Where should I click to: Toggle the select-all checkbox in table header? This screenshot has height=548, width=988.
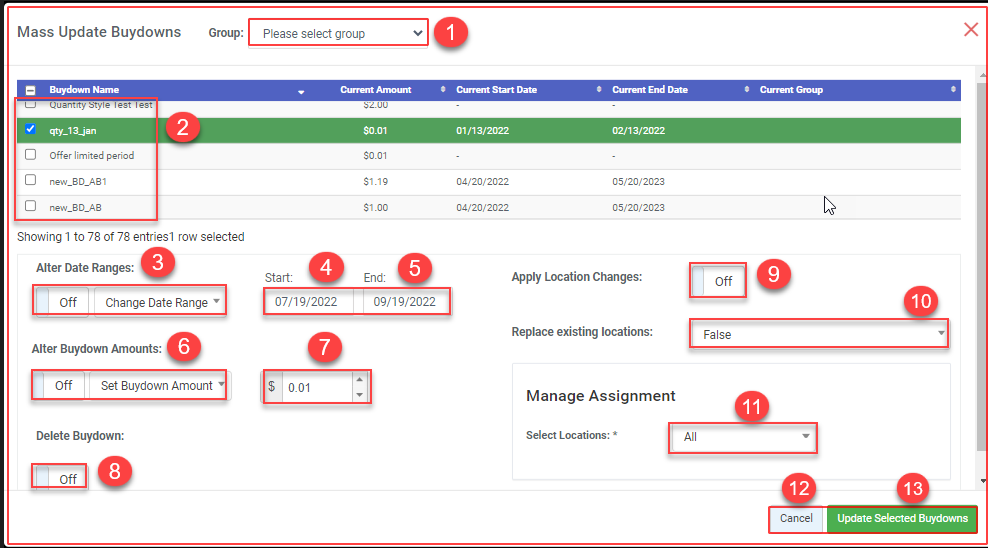(x=30, y=90)
